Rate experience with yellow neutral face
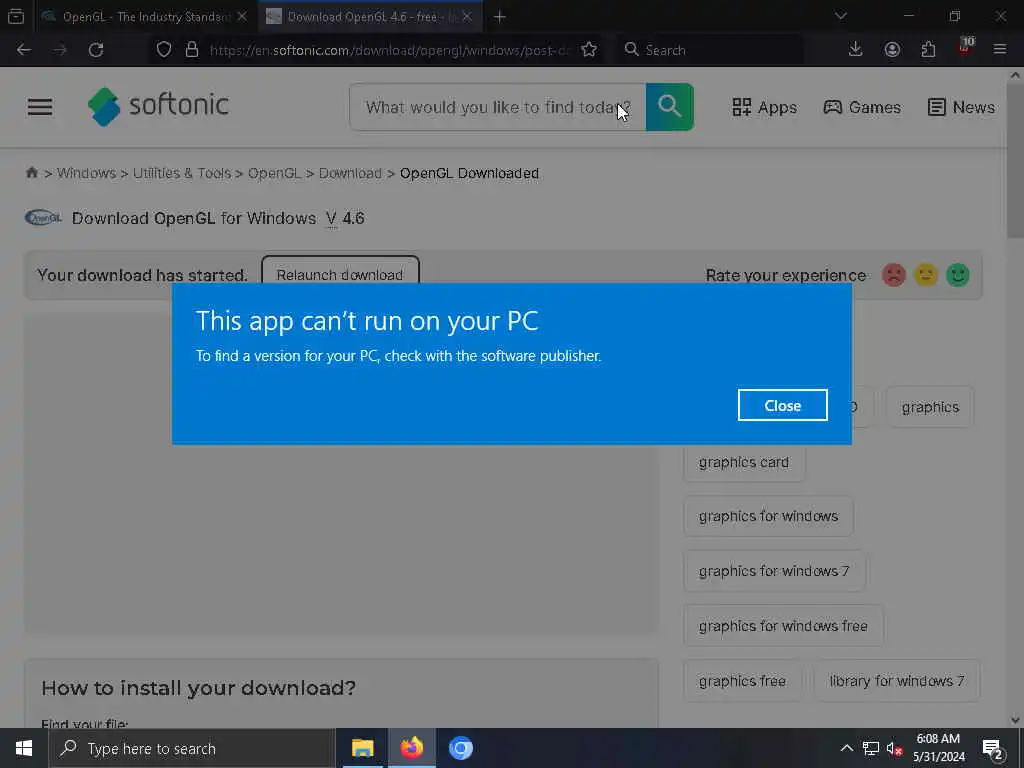Viewport: 1024px width, 768px height. pyautogui.click(x=925, y=275)
